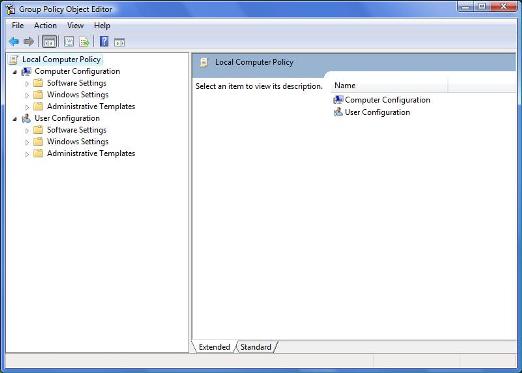Viewport: 522px width, 373px height.
Task: Expand Windows Settings under User Configuration
Action: [x=27, y=142]
